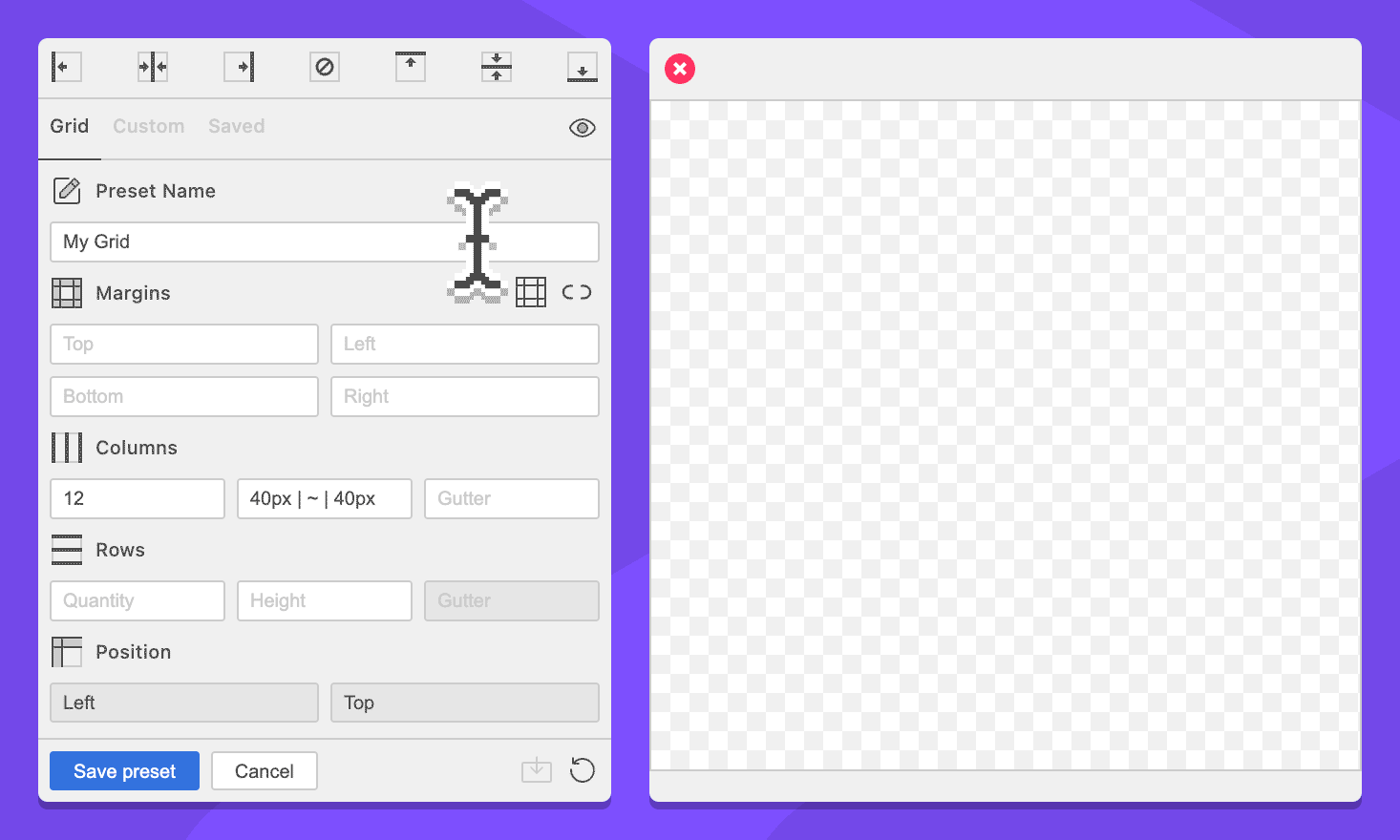Open the Position Top dropdown
Viewport: 1400px width, 840px height.
(464, 703)
